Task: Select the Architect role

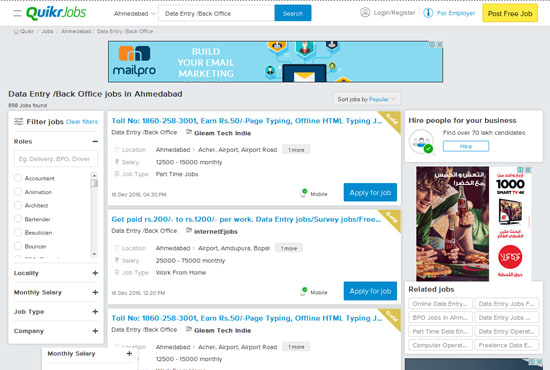Action: click(18, 205)
